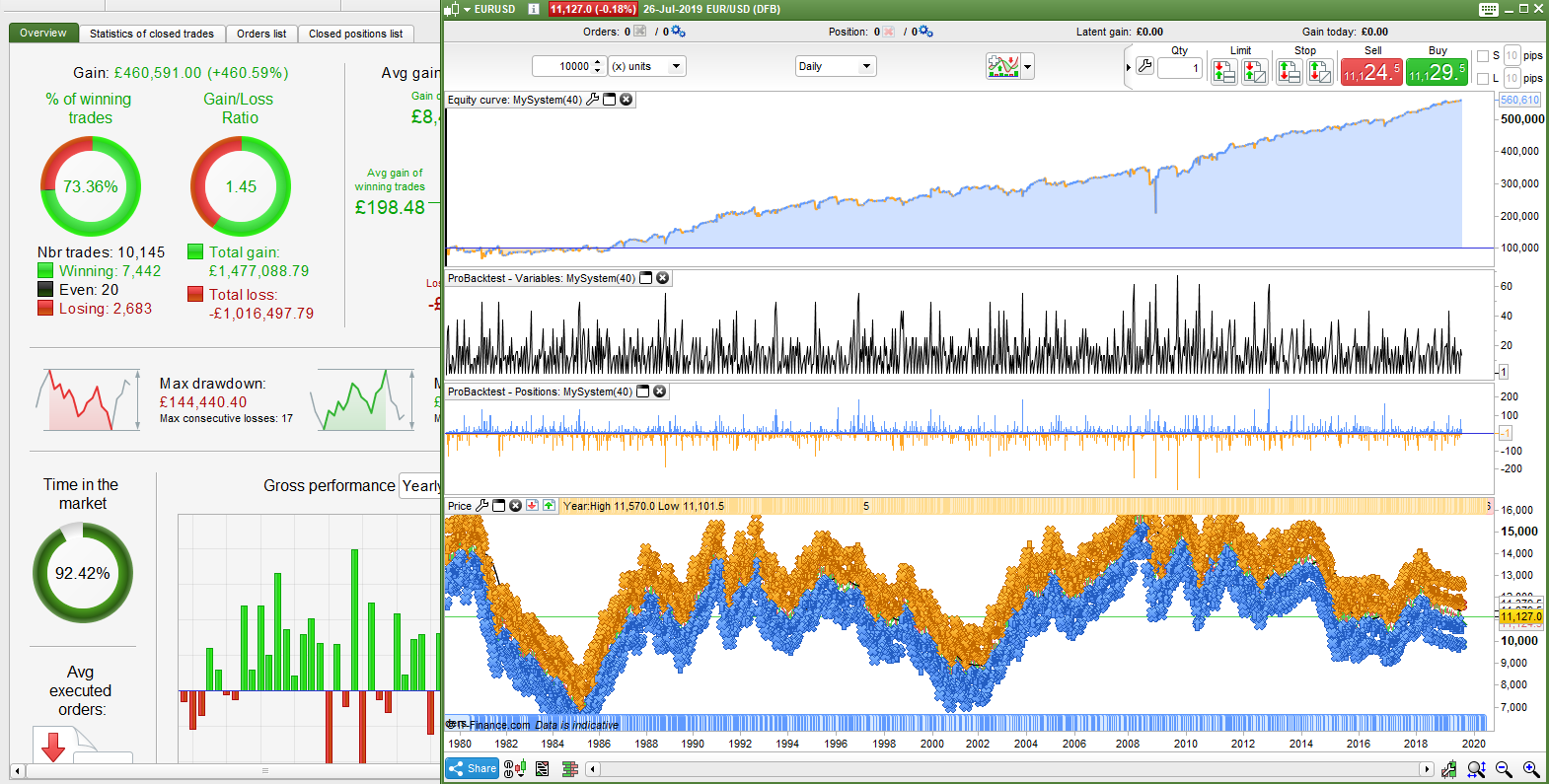Image resolution: width=1549 pixels, height=784 pixels.
Task: Maximize the ProBacktest Variables panel
Action: coord(646,278)
